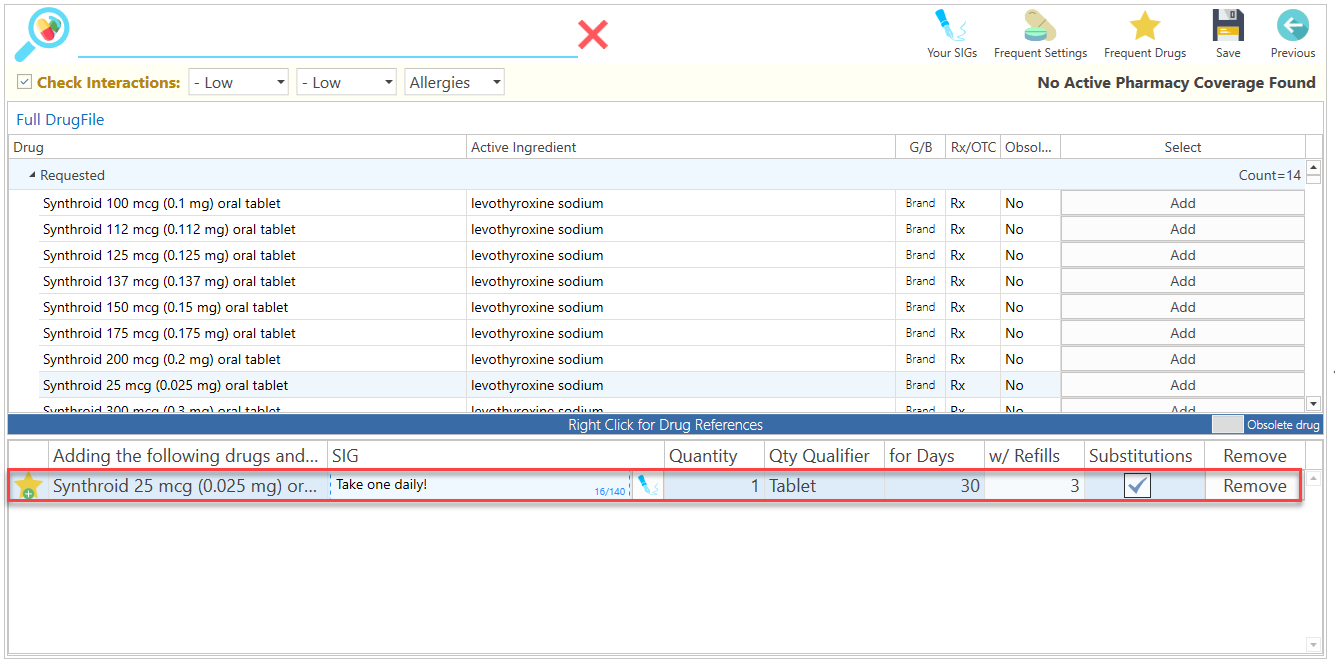Click the Quantity column header
Screen dimensions: 1335x660
pos(714,456)
